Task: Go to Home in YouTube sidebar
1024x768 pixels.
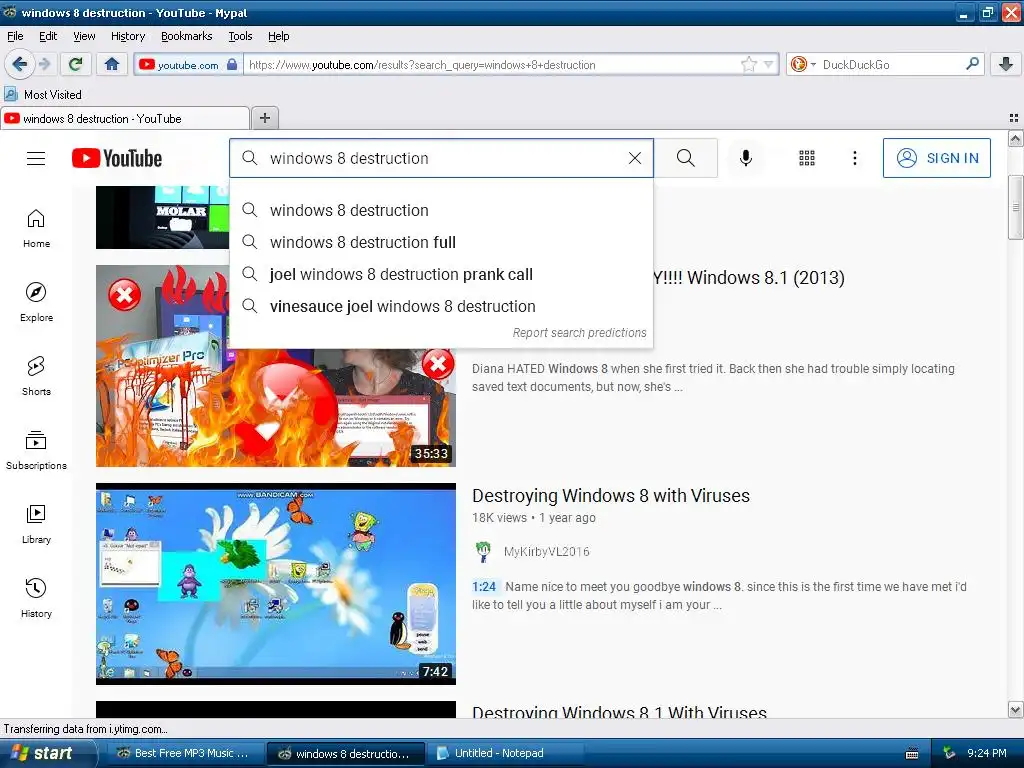Action: point(36,229)
